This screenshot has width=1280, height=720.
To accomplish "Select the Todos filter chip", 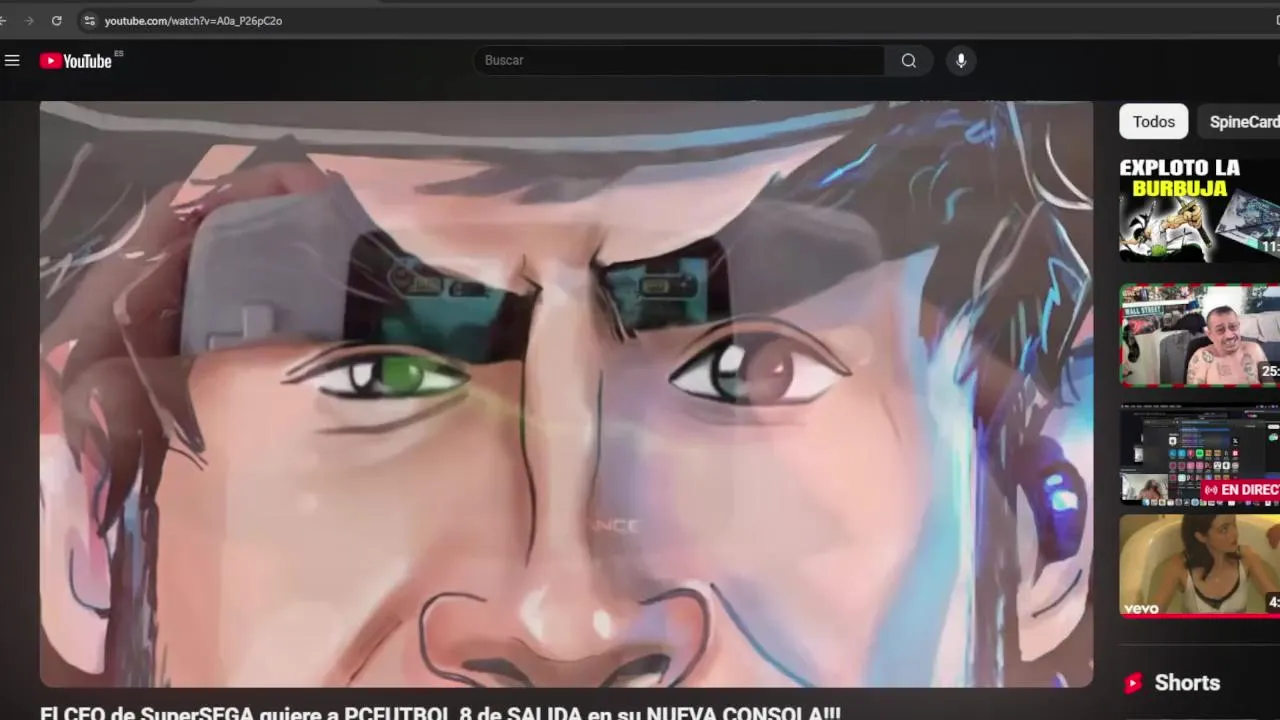I will pyautogui.click(x=1153, y=121).
